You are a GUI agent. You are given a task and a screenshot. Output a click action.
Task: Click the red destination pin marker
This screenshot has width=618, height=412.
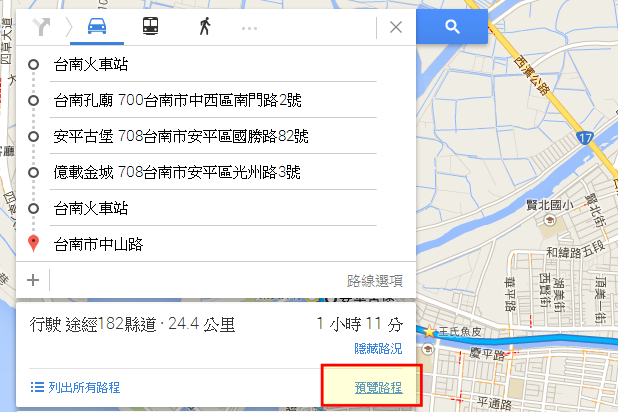pos(34,243)
